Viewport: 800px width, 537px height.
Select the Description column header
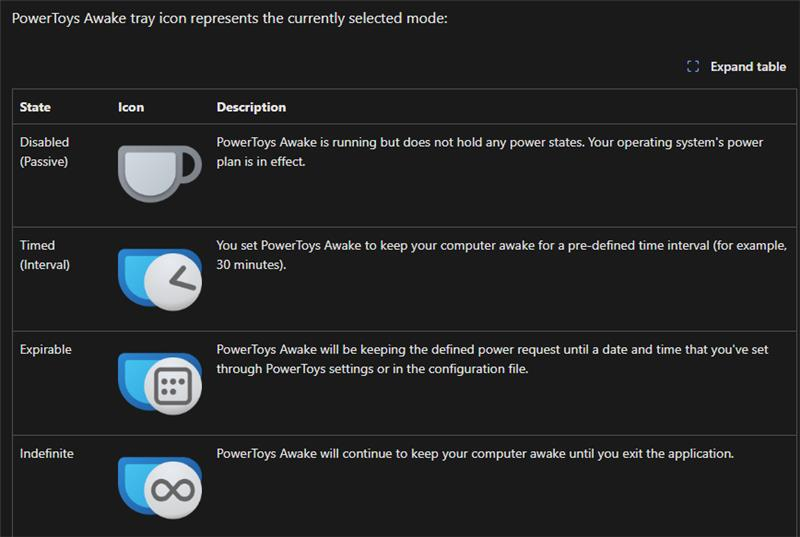pos(251,107)
